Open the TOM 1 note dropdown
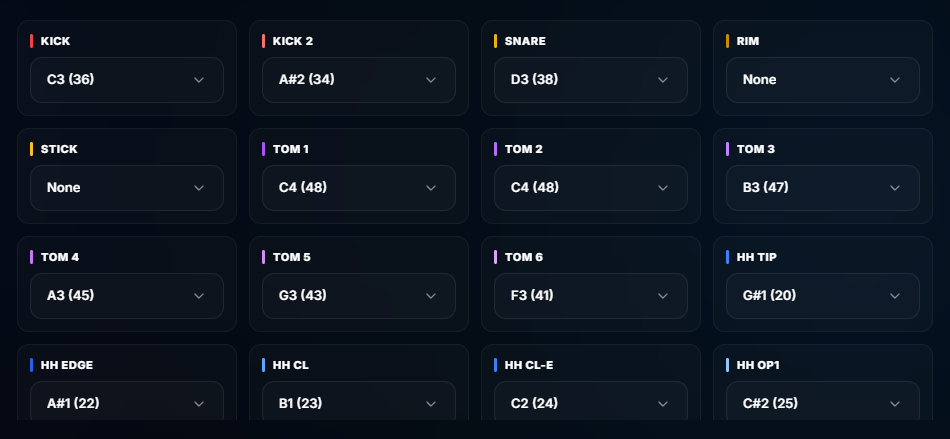Viewport: 950px width, 439px height. point(359,188)
